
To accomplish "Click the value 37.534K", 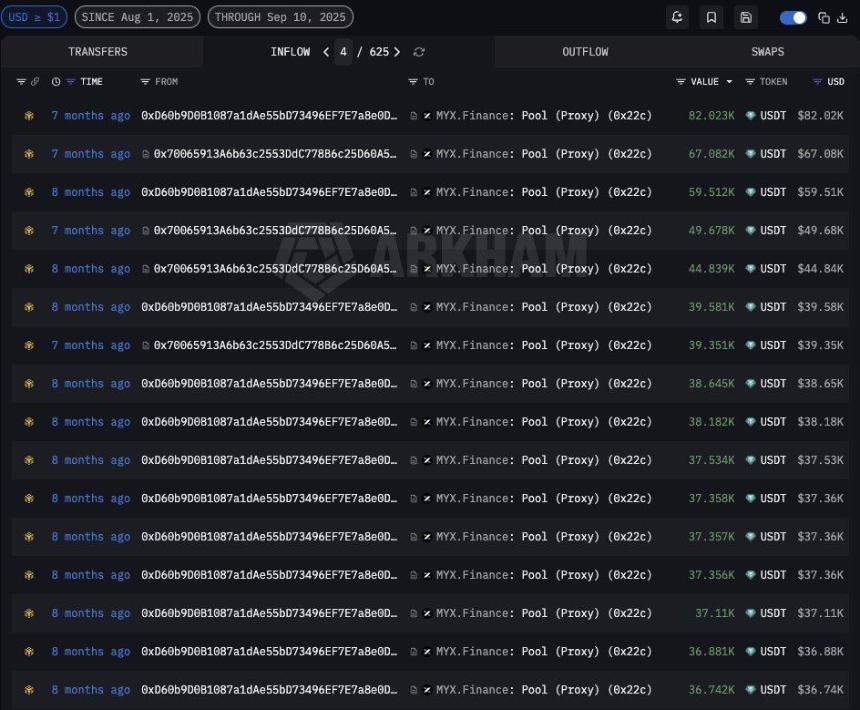I will 711,460.
